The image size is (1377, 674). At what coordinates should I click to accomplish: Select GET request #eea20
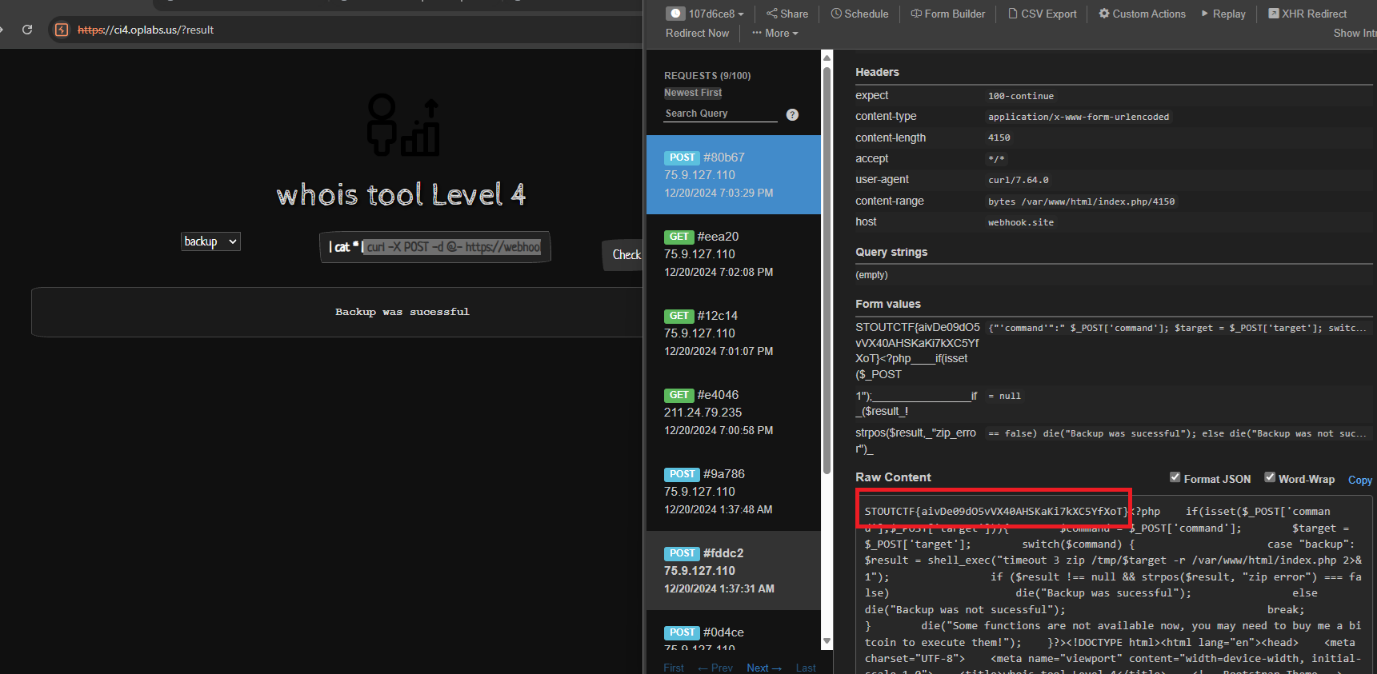tap(733, 254)
